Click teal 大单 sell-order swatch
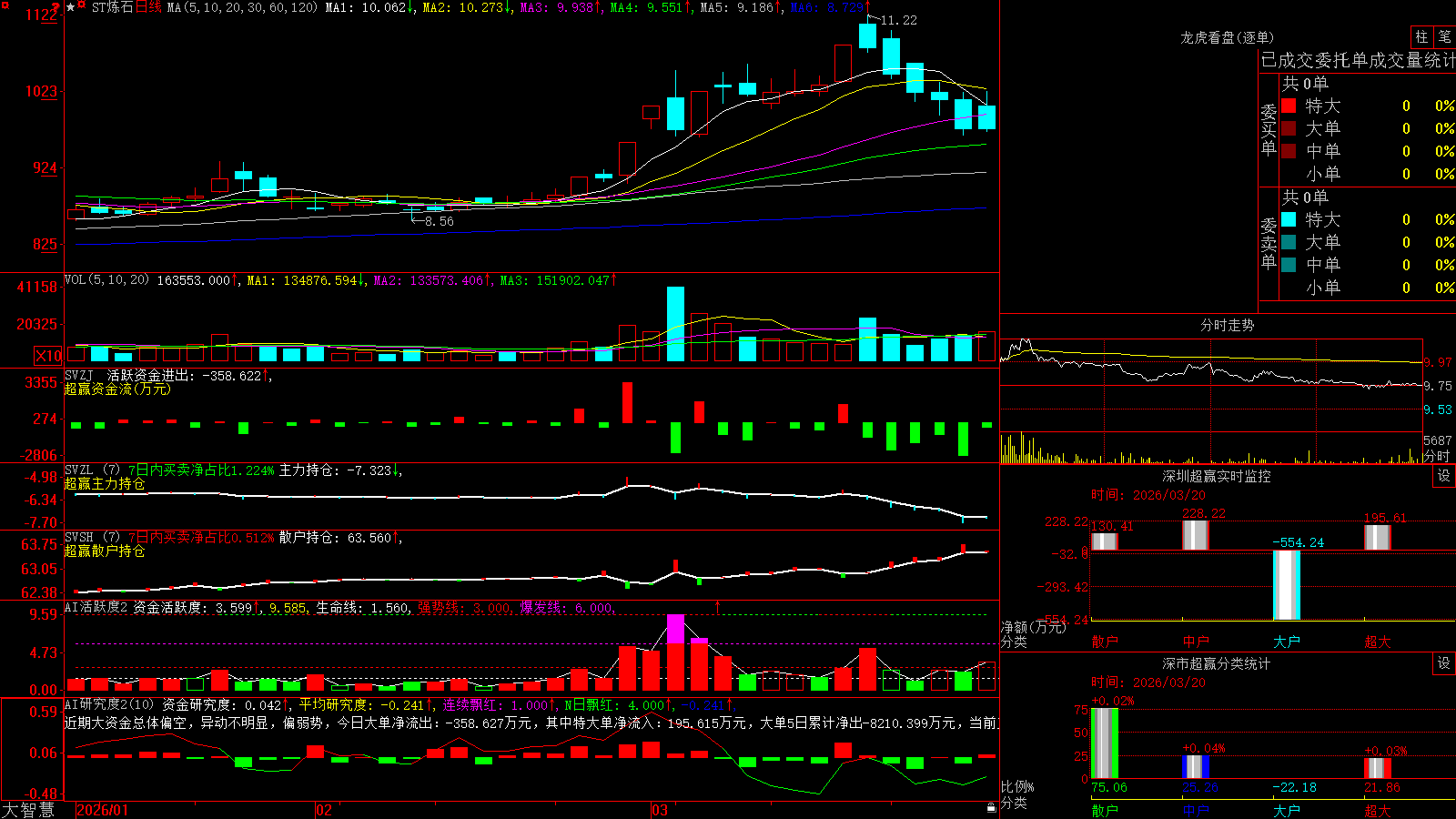 (x=1289, y=242)
